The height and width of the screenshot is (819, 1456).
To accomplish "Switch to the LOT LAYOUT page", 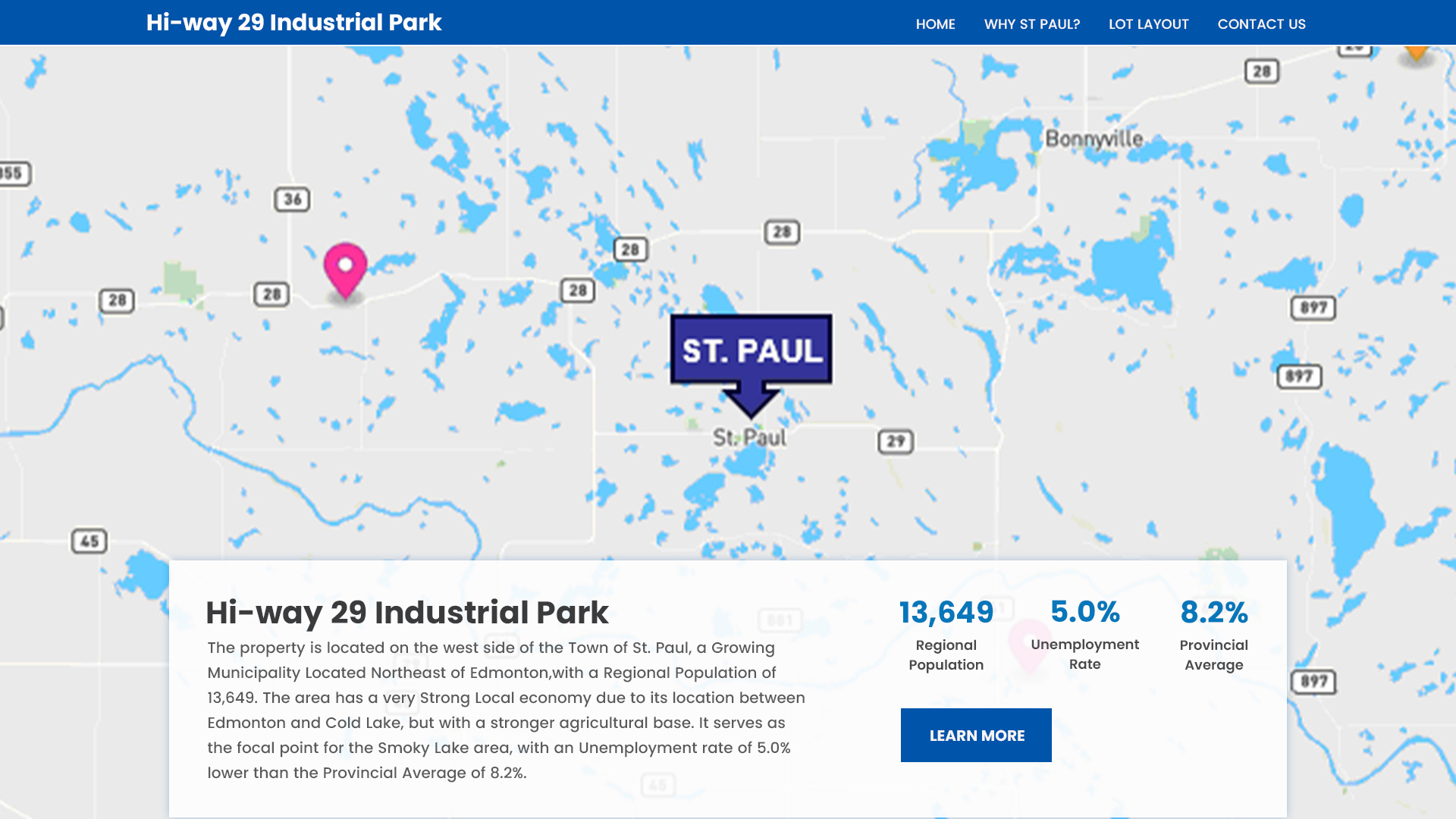I will click(x=1148, y=24).
